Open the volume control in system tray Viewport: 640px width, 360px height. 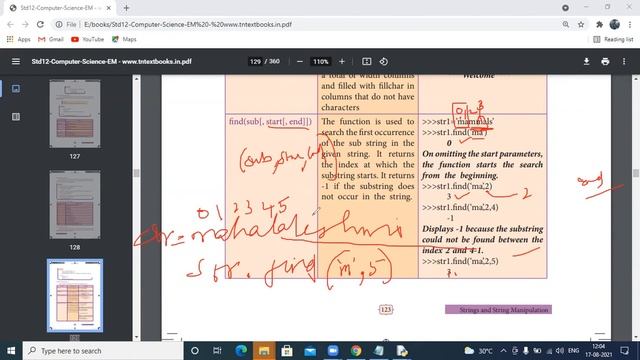tap(560, 351)
